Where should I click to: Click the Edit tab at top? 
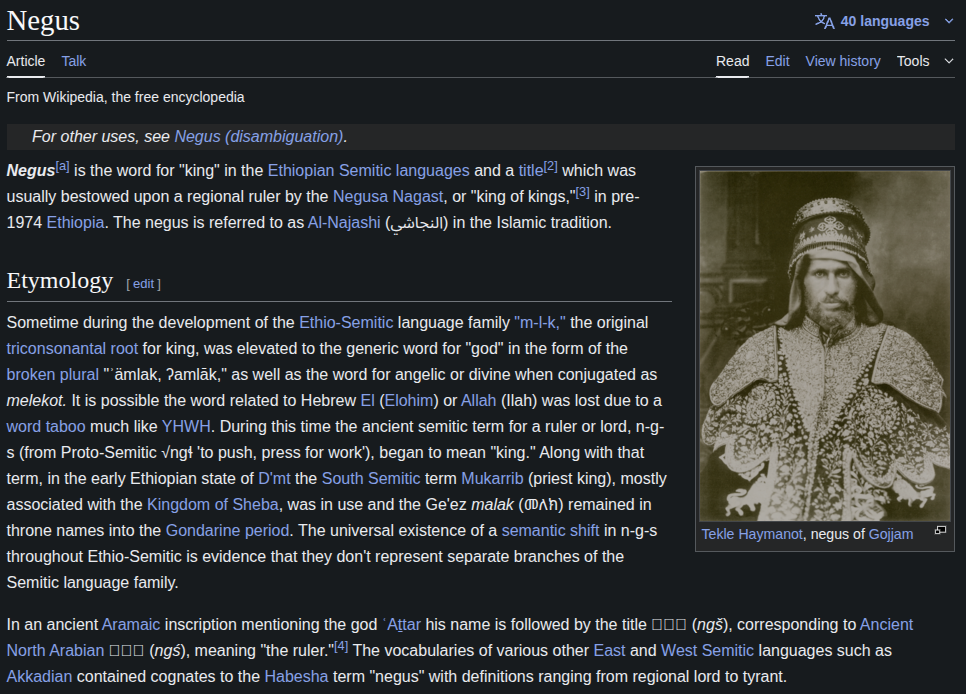click(x=777, y=61)
